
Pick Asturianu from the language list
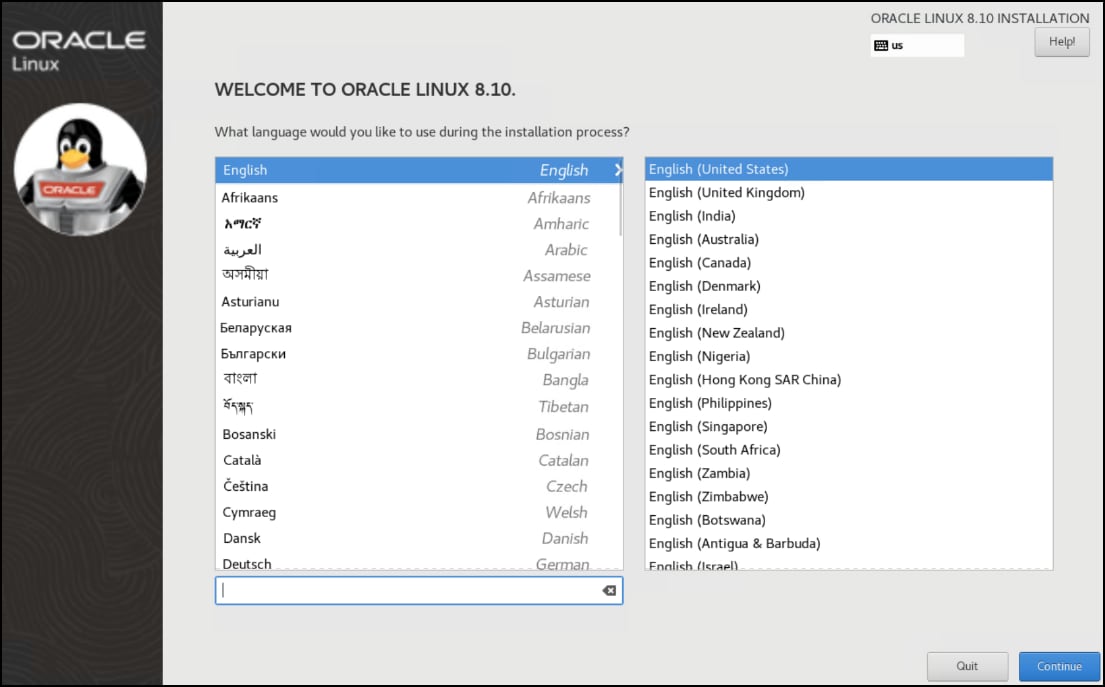[419, 302]
